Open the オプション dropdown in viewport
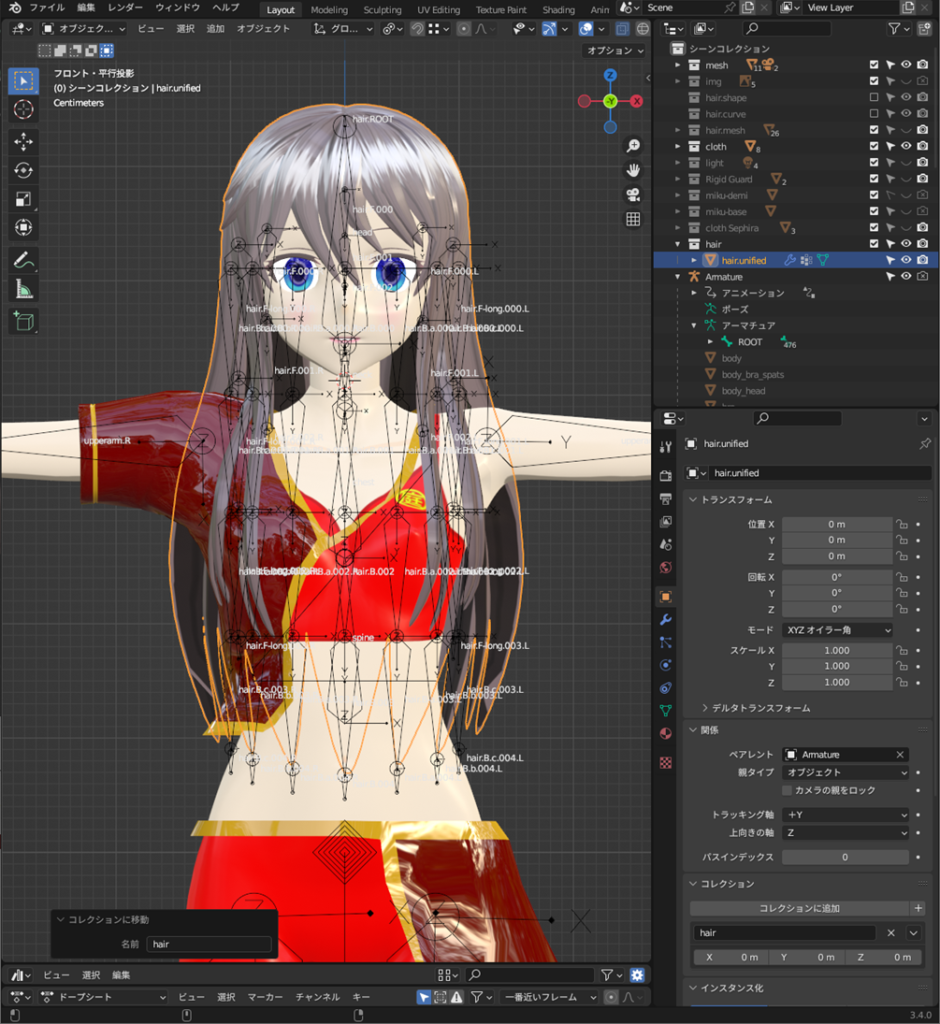The width and height of the screenshot is (940, 1024). point(615,51)
